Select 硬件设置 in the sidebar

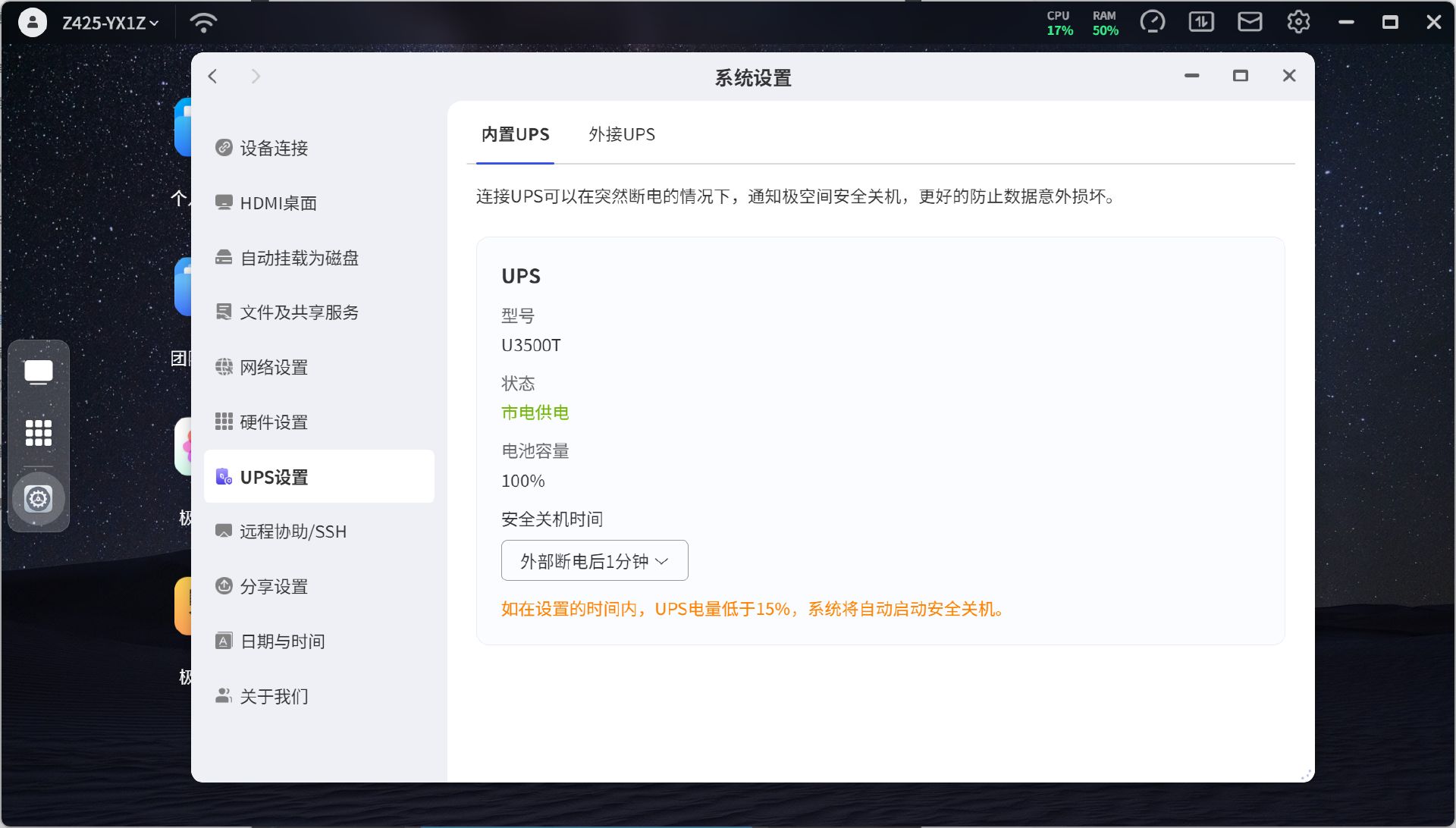point(274,422)
